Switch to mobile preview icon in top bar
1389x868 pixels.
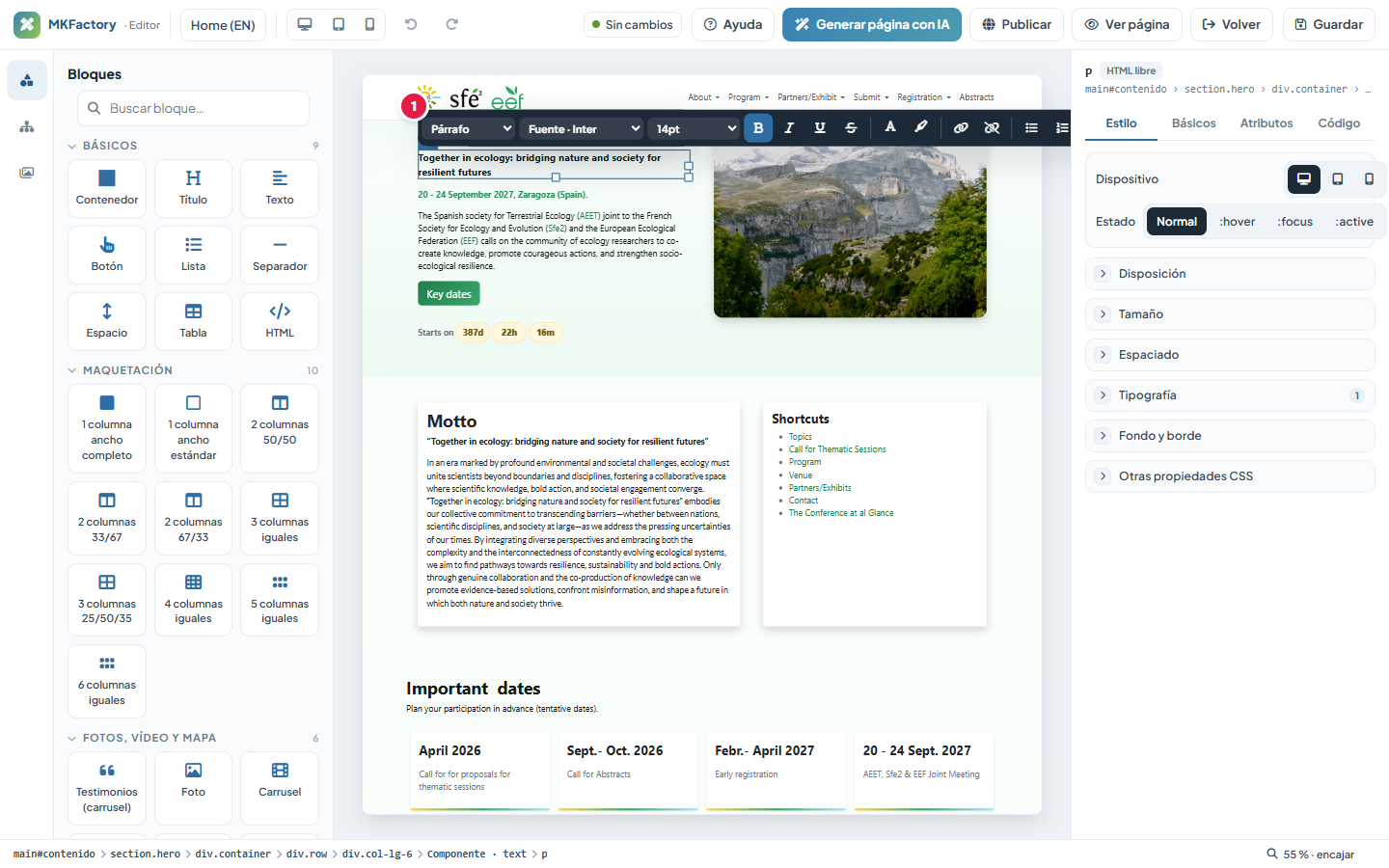[369, 24]
